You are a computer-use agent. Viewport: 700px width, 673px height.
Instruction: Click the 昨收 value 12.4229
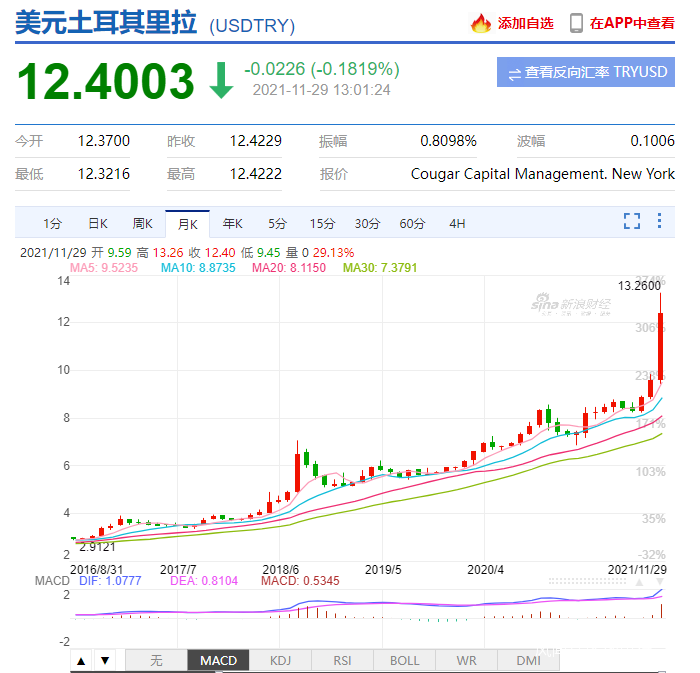(x=255, y=141)
